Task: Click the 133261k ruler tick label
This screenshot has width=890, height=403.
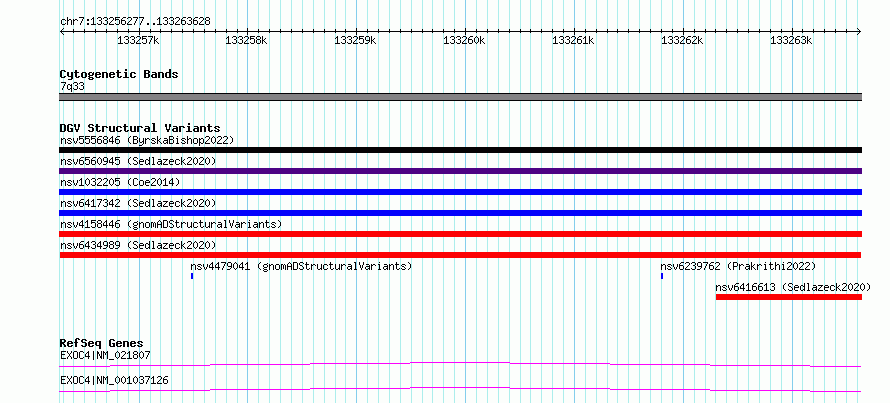Action: (573, 40)
